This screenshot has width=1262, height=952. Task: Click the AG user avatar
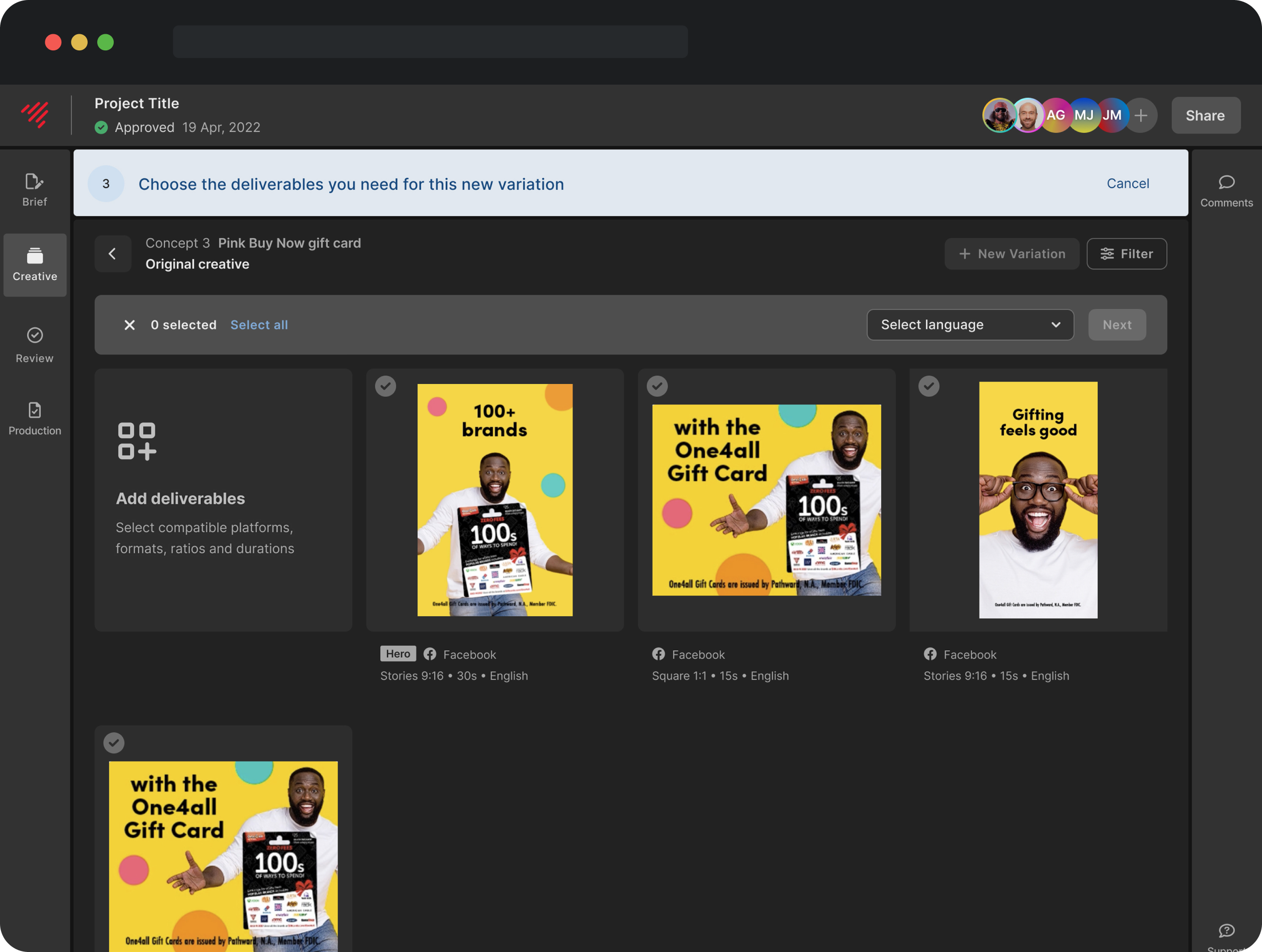tap(1055, 115)
